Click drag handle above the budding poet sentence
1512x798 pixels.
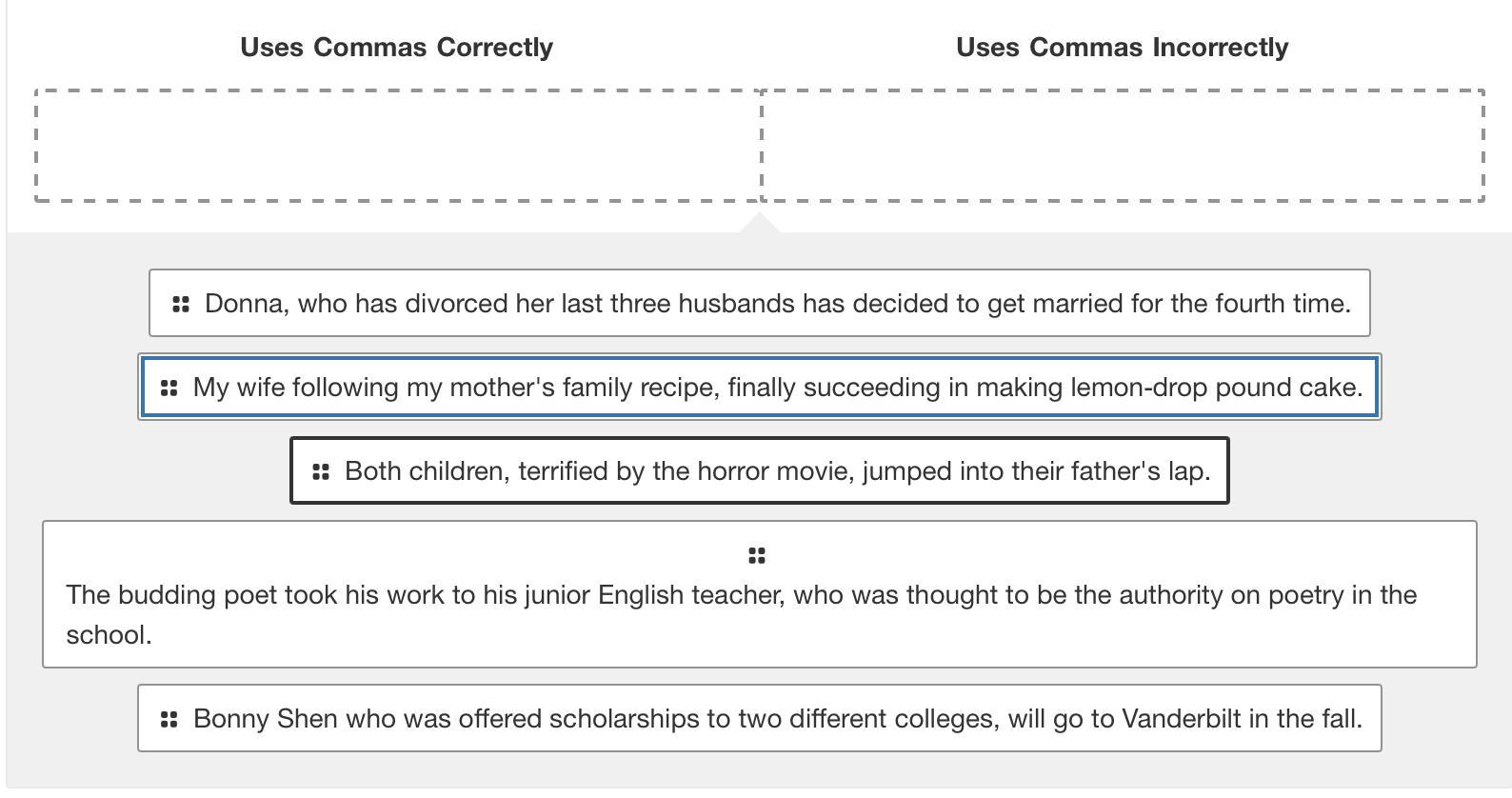click(757, 555)
